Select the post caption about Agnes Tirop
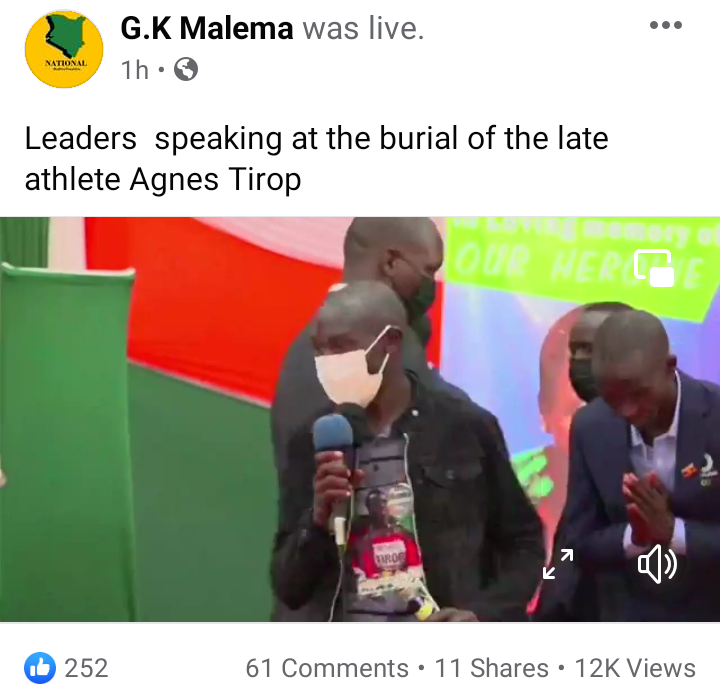Screen dimensions: 720x699 (x=316, y=158)
